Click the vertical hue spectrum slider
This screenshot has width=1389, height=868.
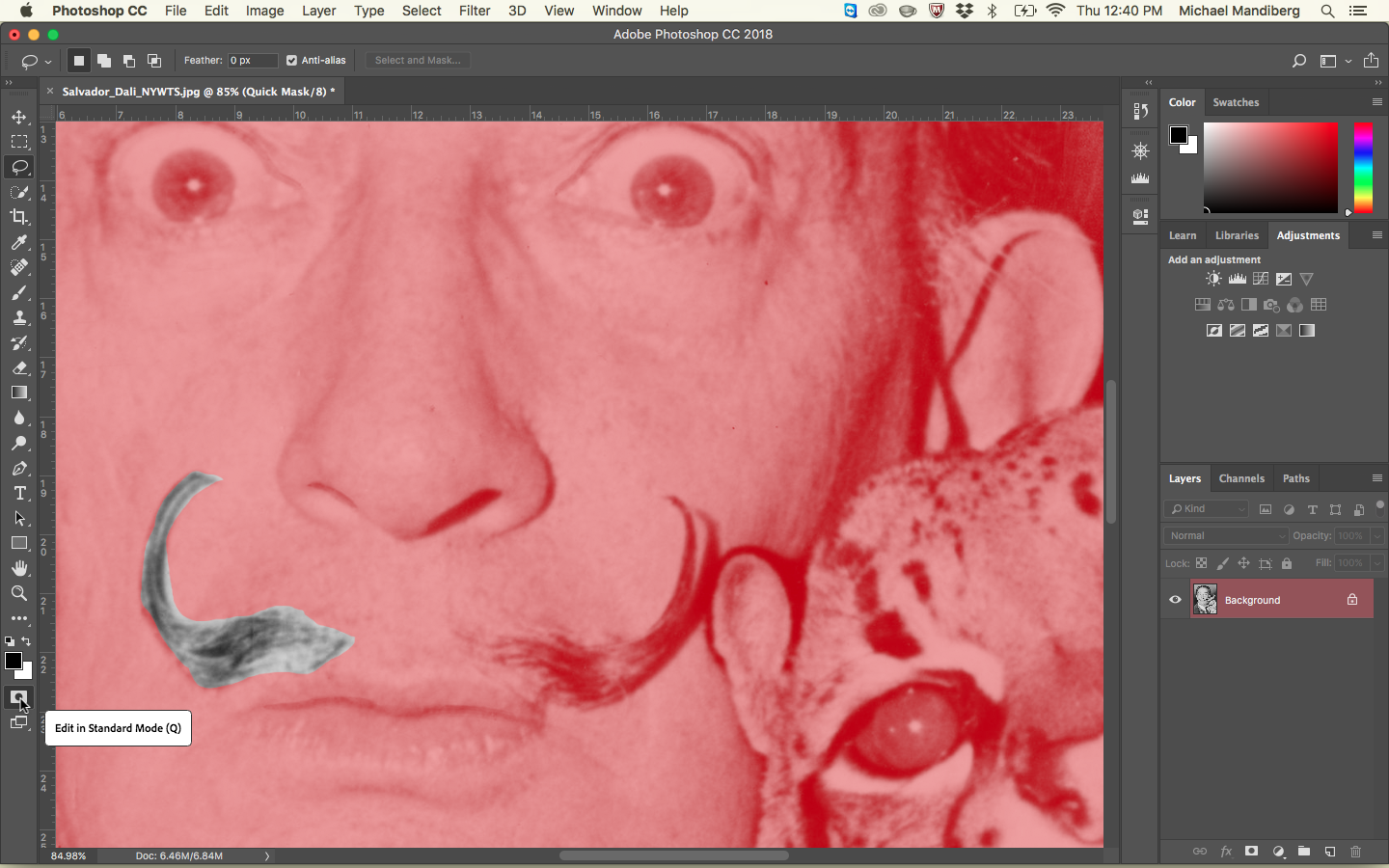click(1363, 168)
